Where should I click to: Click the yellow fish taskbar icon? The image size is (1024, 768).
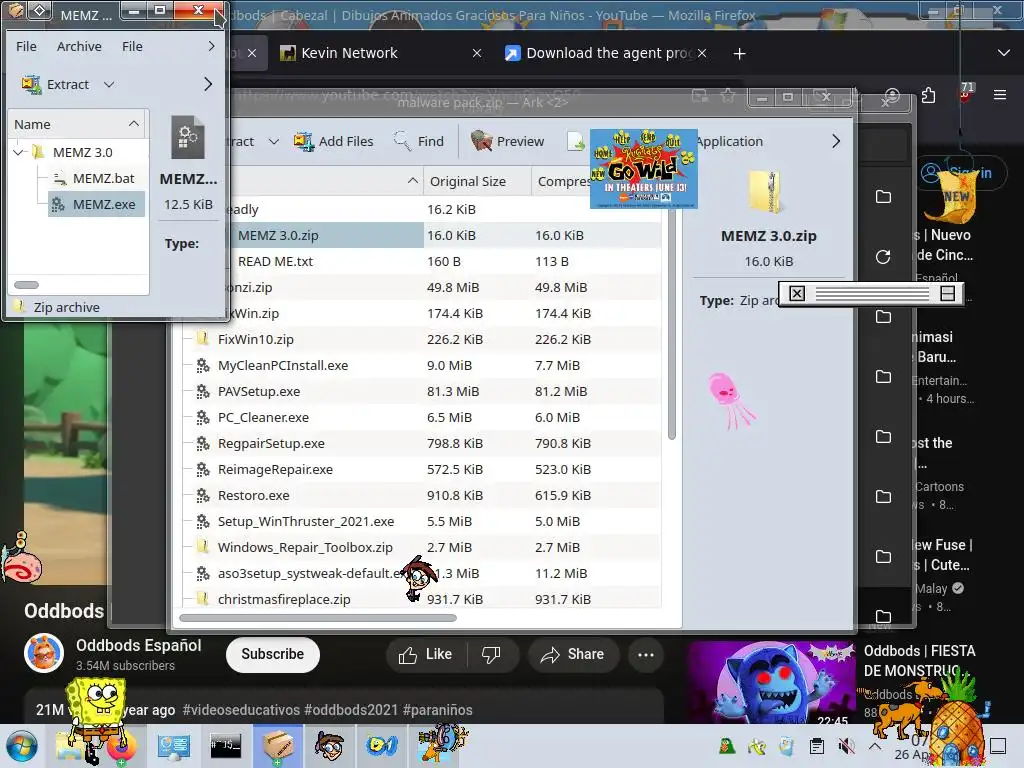click(x=382, y=745)
